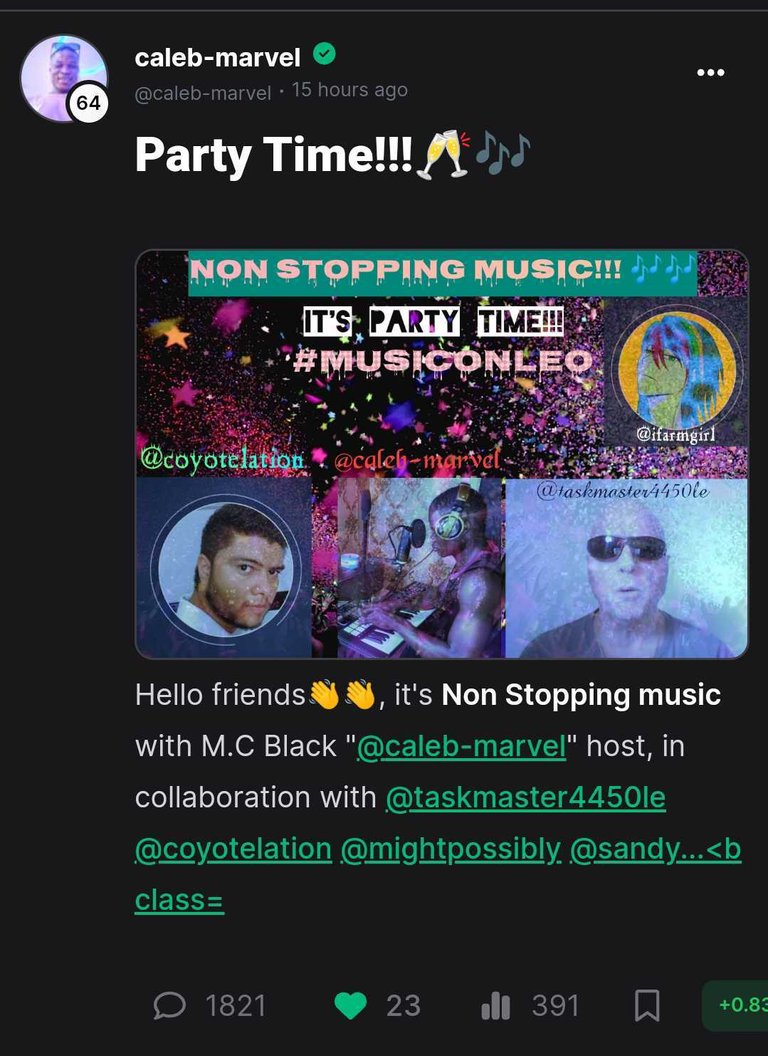Bookmark this post with the bookmark icon
The height and width of the screenshot is (1056, 768).
[647, 1006]
